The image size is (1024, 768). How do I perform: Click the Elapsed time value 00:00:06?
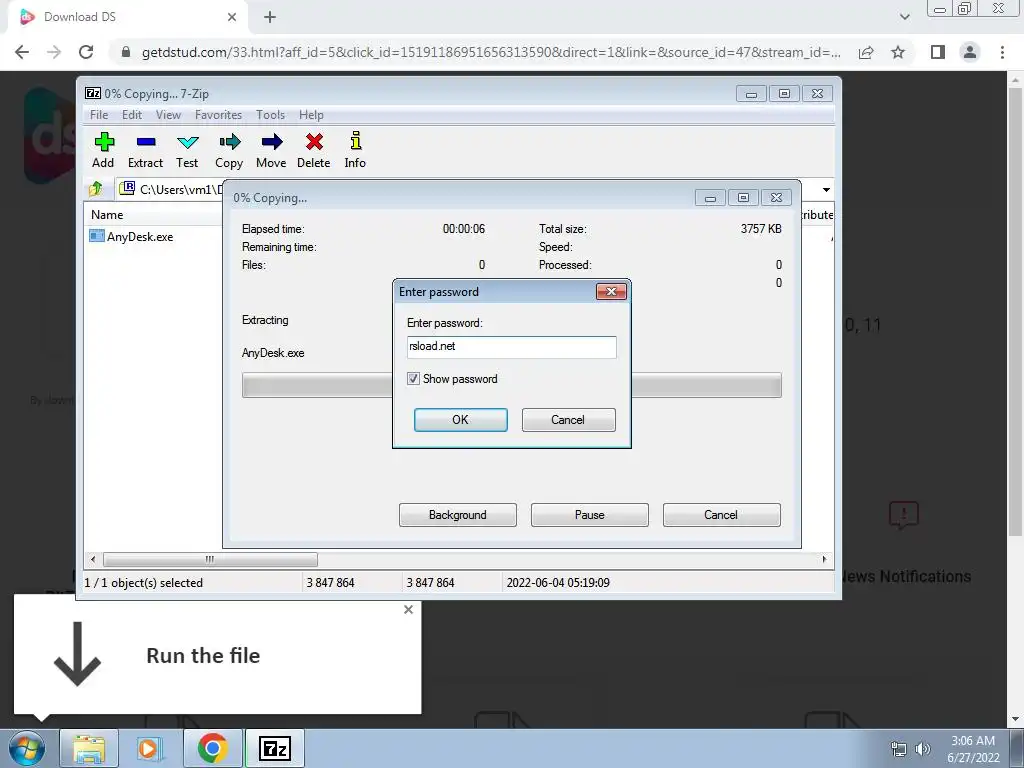464,229
